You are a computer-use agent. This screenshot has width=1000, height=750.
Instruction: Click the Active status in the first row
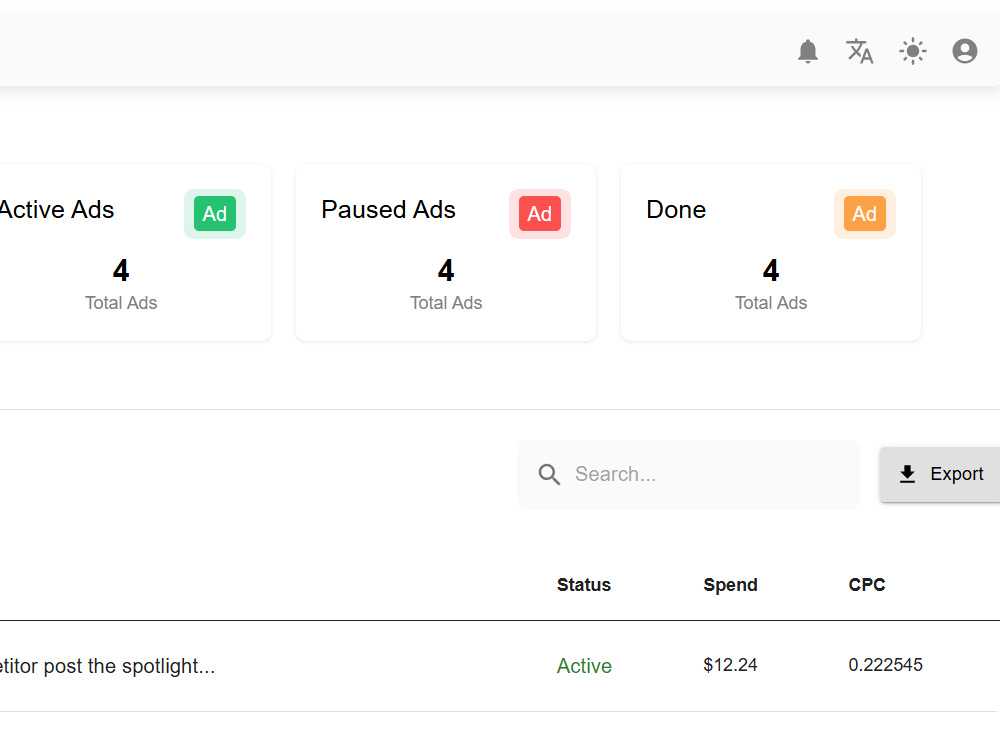[584, 666]
